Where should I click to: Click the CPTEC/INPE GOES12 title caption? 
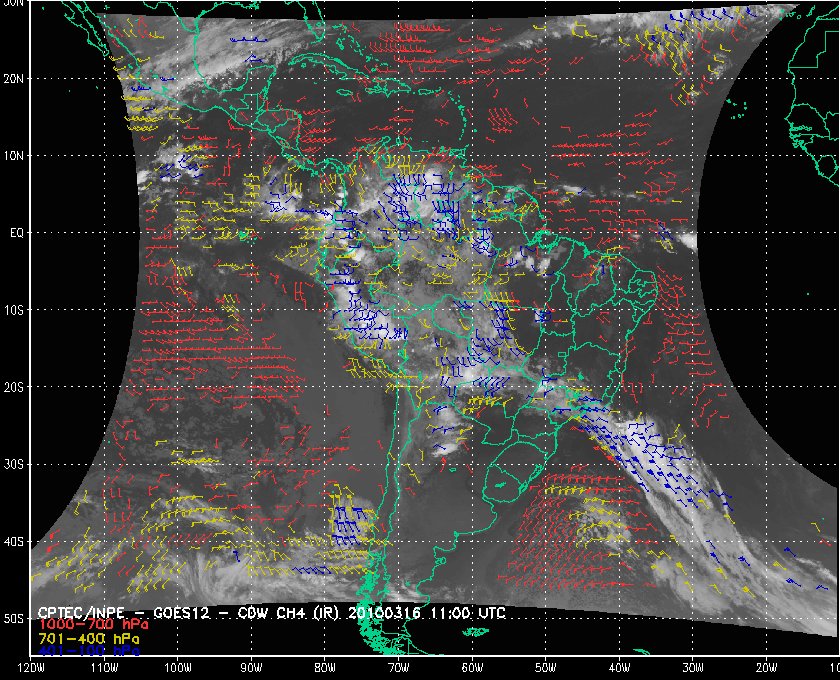[272, 612]
